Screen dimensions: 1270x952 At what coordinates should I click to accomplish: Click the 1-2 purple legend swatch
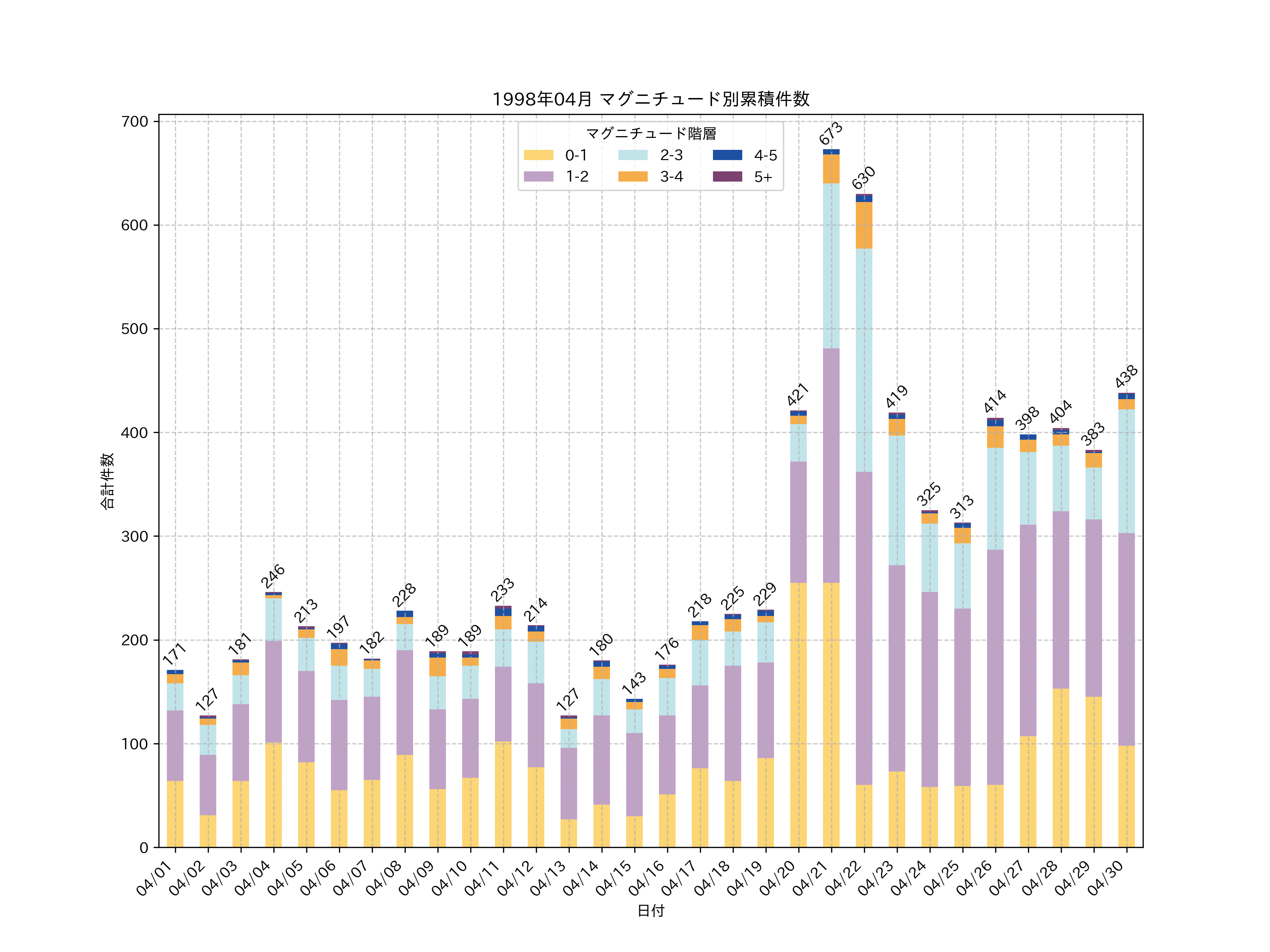[x=538, y=177]
